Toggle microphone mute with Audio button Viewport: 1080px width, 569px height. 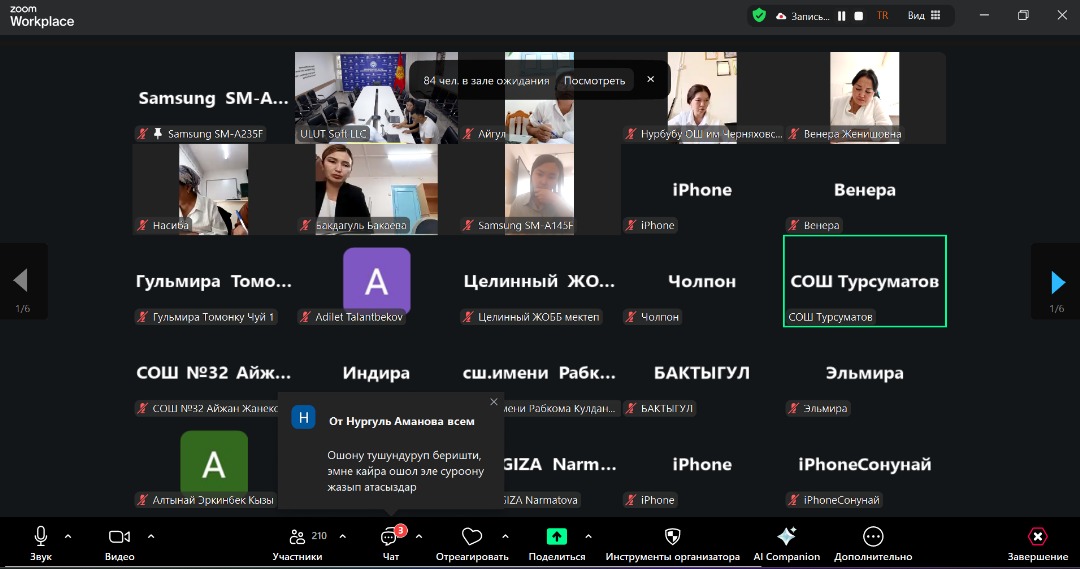click(x=41, y=537)
